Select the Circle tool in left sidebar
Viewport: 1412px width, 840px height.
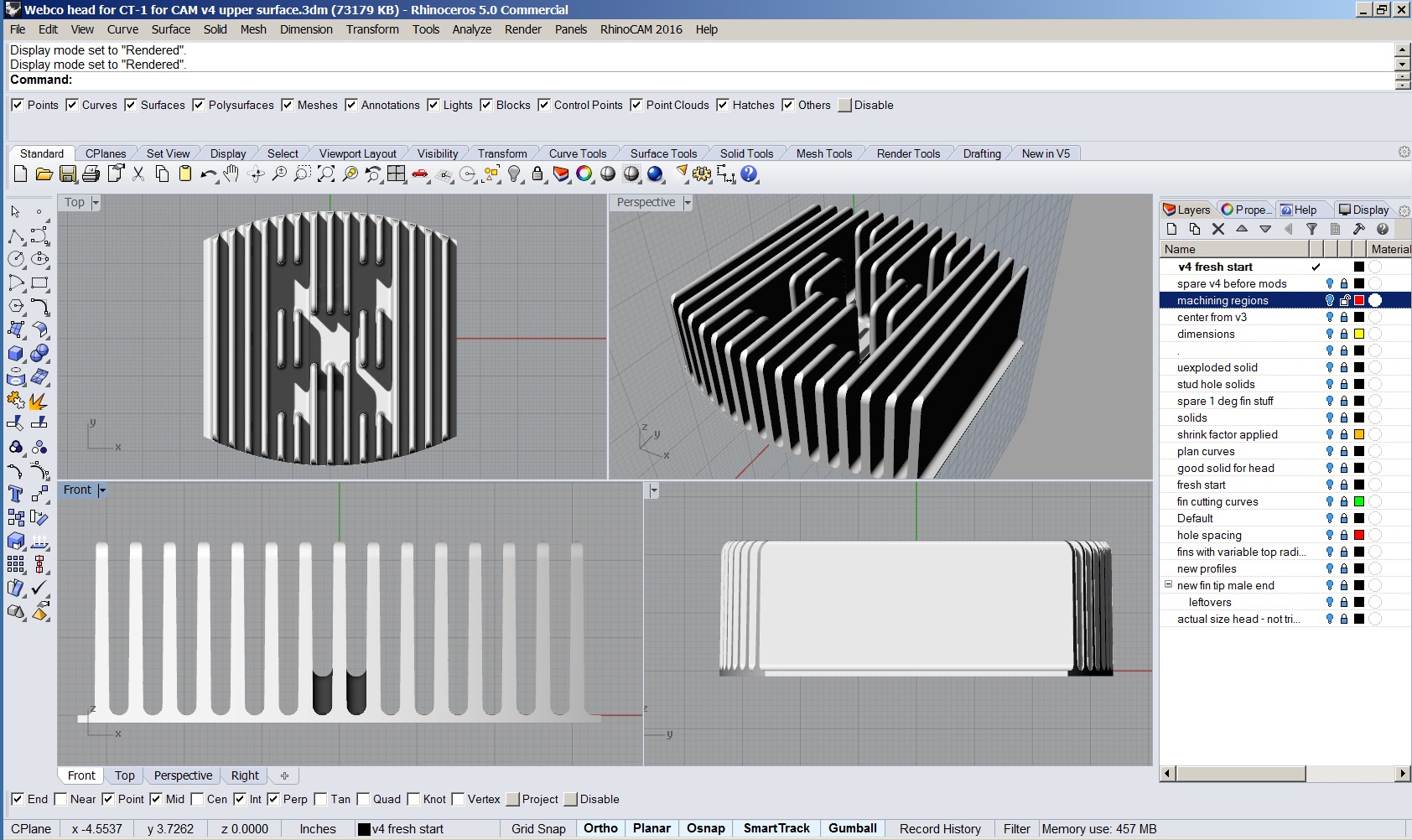pyautogui.click(x=16, y=259)
